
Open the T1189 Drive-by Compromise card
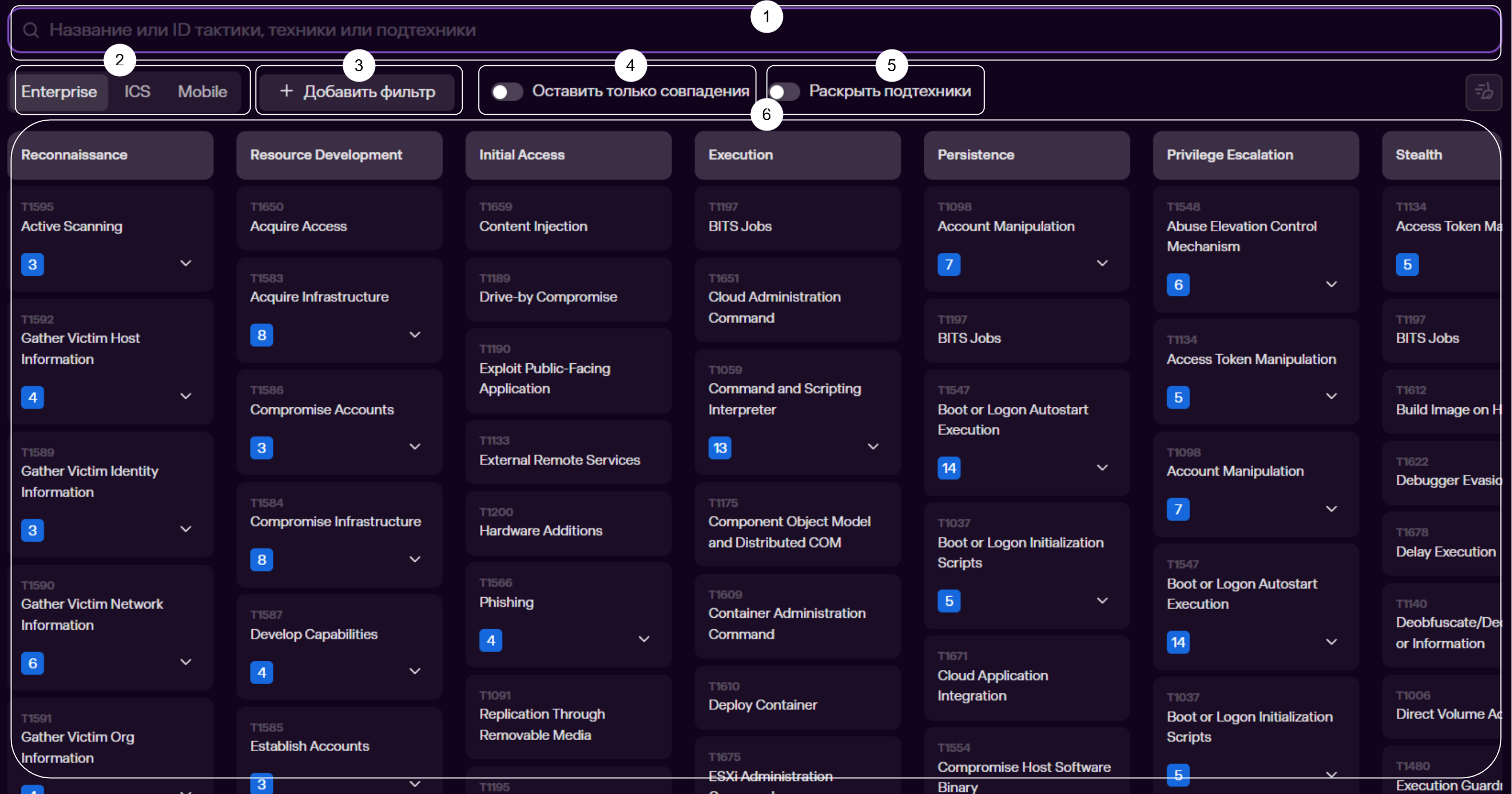[569, 289]
